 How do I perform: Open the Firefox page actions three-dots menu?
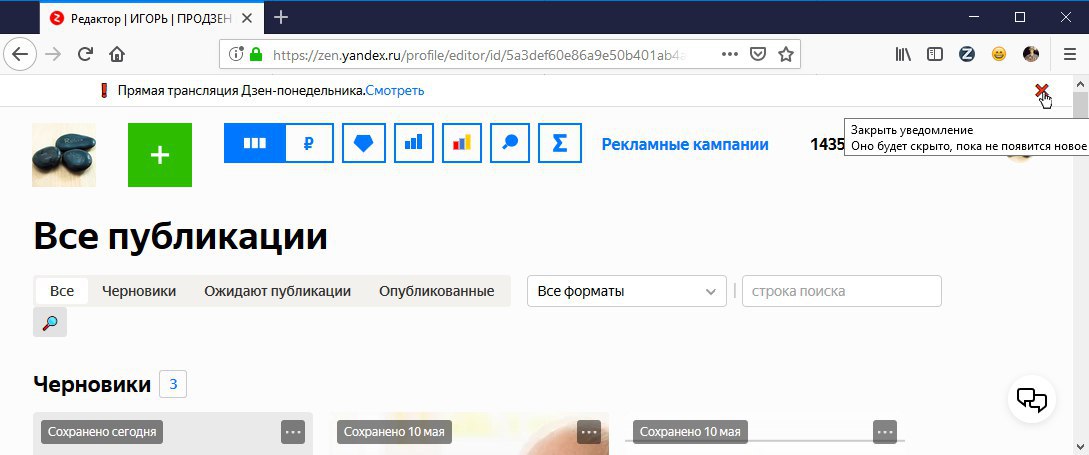(x=729, y=54)
